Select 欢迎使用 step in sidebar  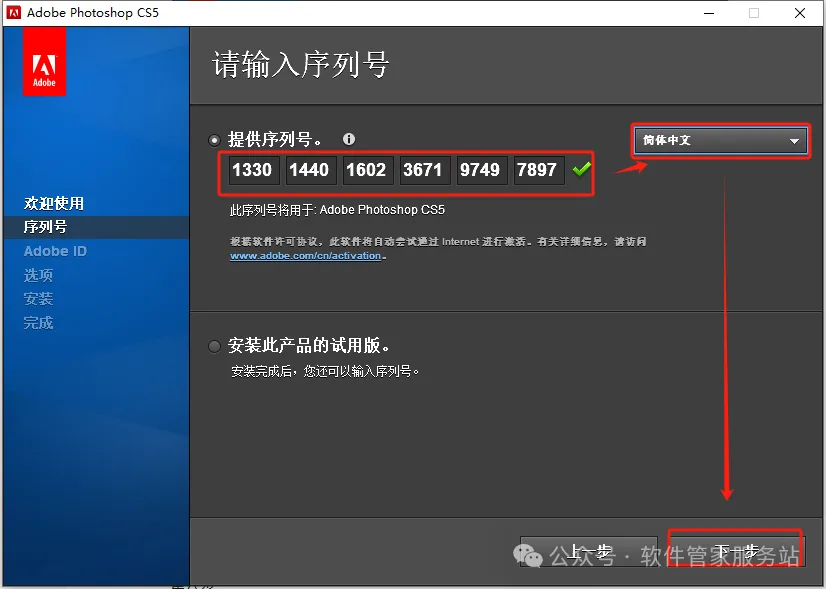click(54, 203)
